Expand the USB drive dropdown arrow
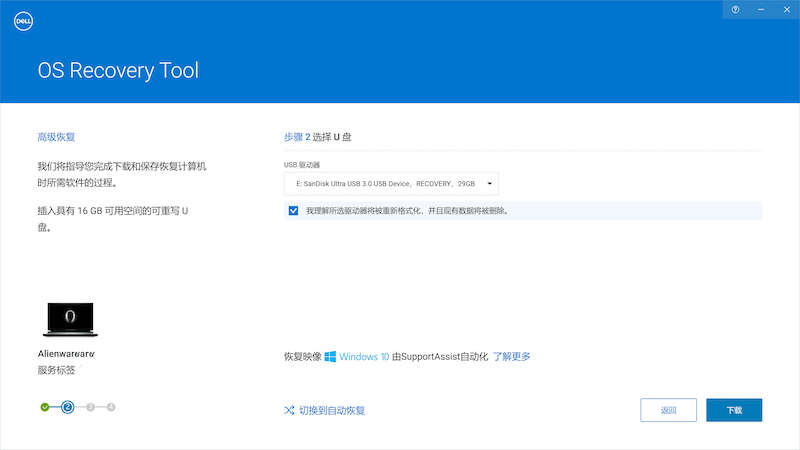The height and width of the screenshot is (450, 800). pos(489,184)
